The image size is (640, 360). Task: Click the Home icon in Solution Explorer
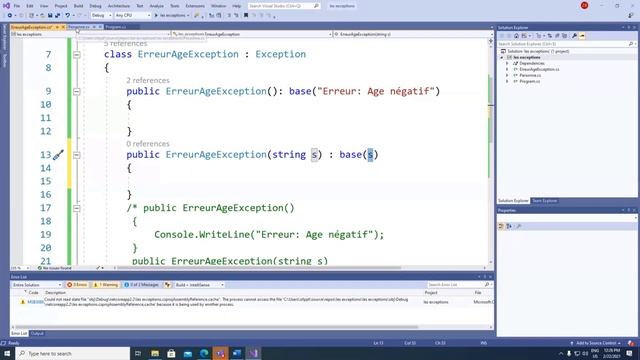pos(516,36)
